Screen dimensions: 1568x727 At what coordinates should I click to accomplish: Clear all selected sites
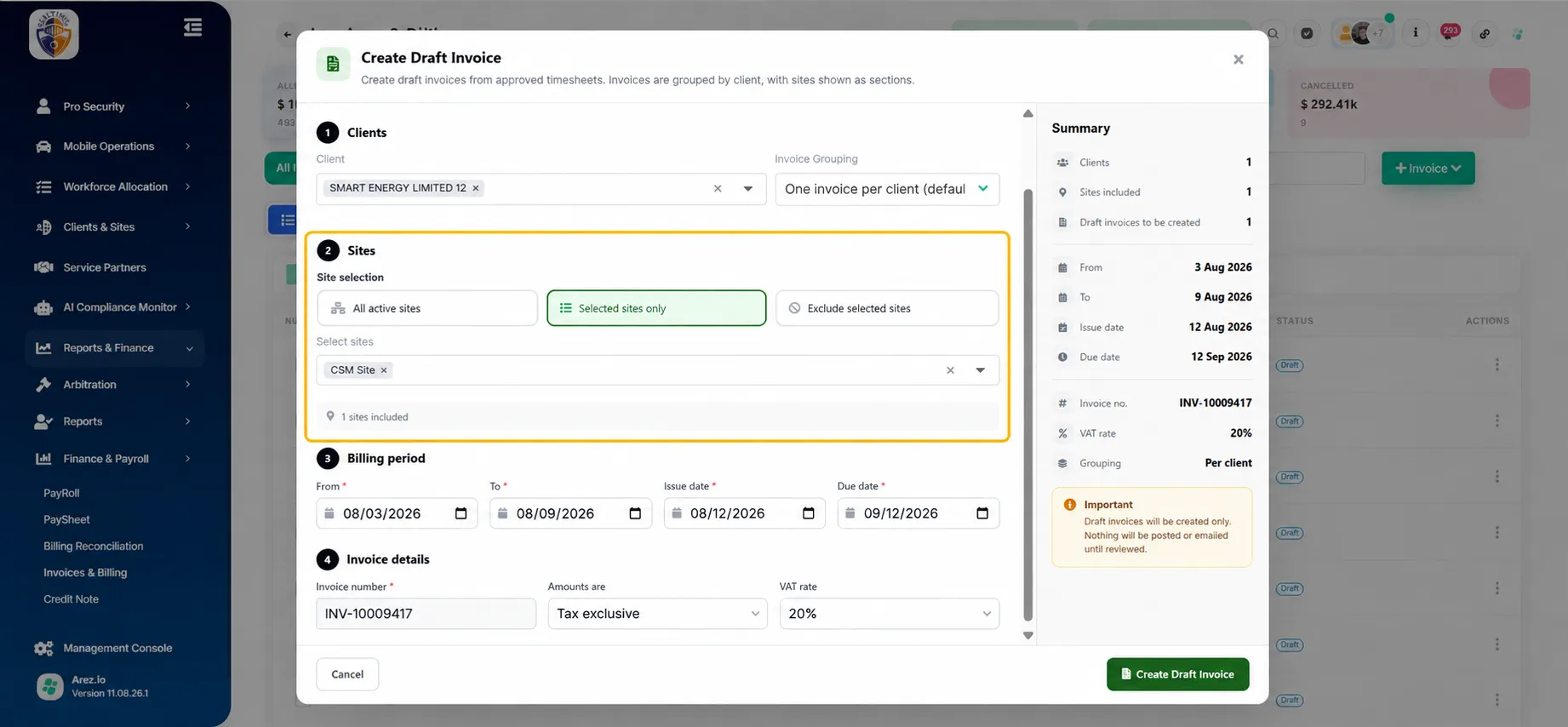950,370
